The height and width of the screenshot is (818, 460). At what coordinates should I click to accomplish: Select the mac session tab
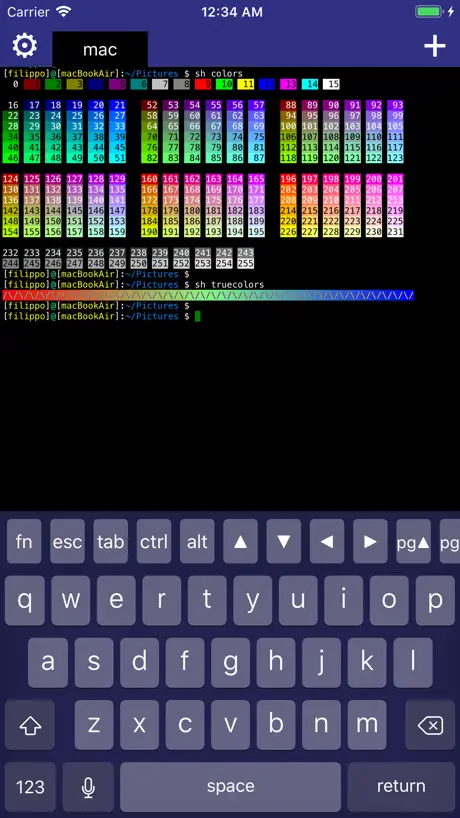100,50
